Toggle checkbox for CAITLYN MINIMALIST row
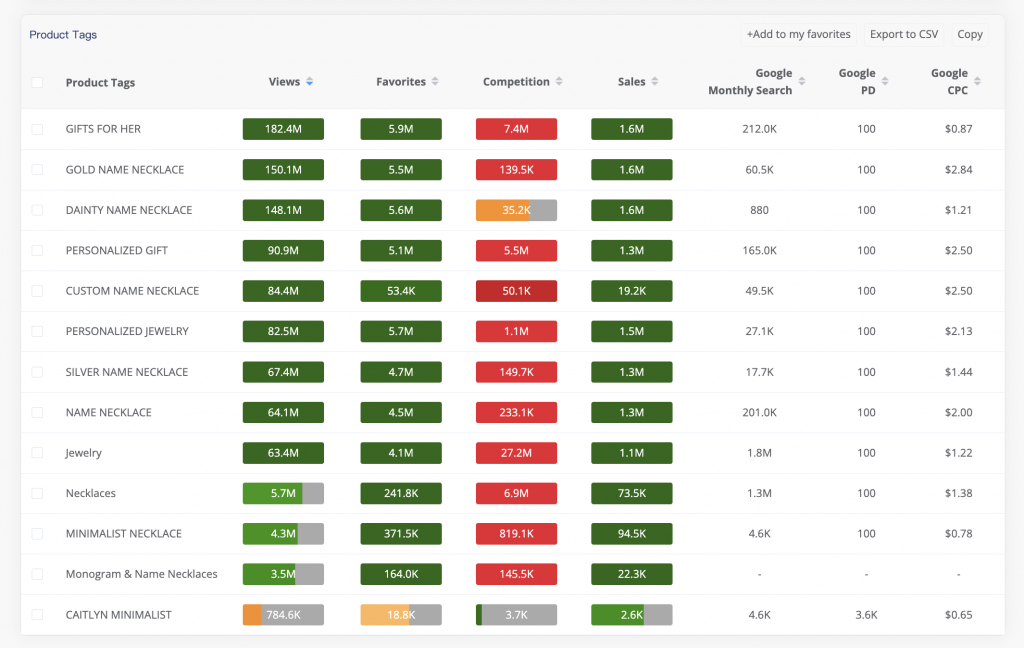Viewport: 1024px width, 648px height. tap(37, 615)
